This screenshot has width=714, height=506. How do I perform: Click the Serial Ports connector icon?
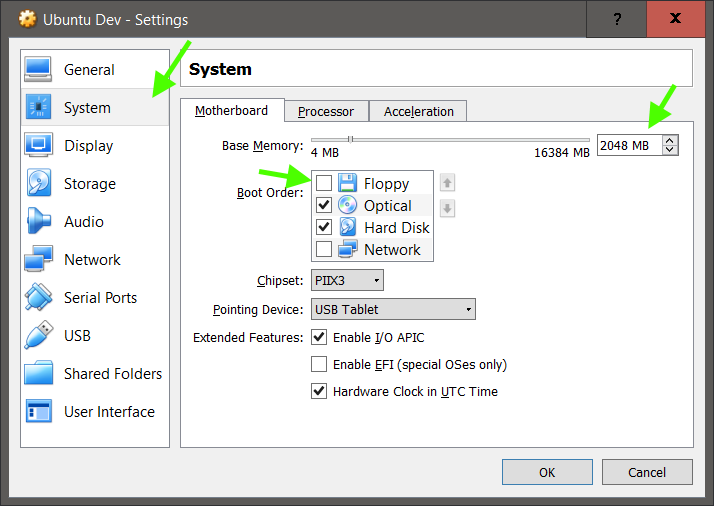pyautogui.click(x=38, y=297)
